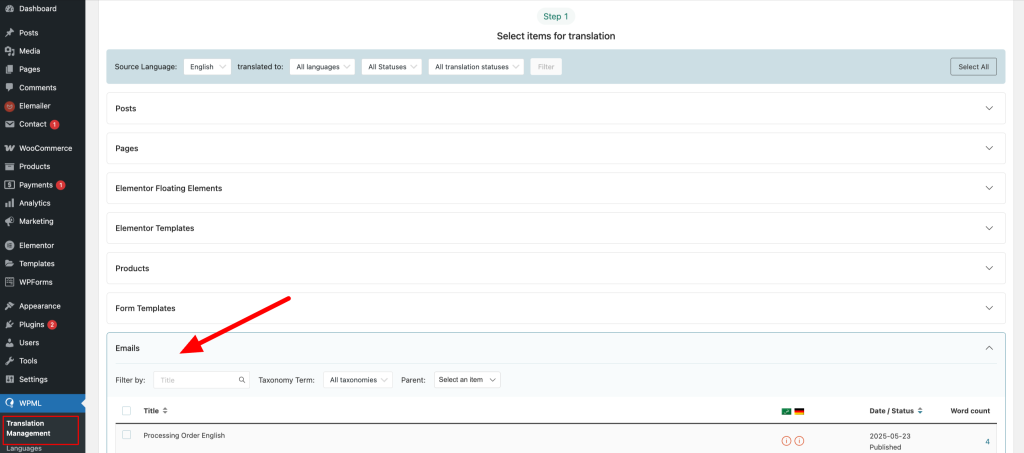This screenshot has height=453, width=1024.
Task: Click the first flag icon in header
Action: tap(786, 411)
